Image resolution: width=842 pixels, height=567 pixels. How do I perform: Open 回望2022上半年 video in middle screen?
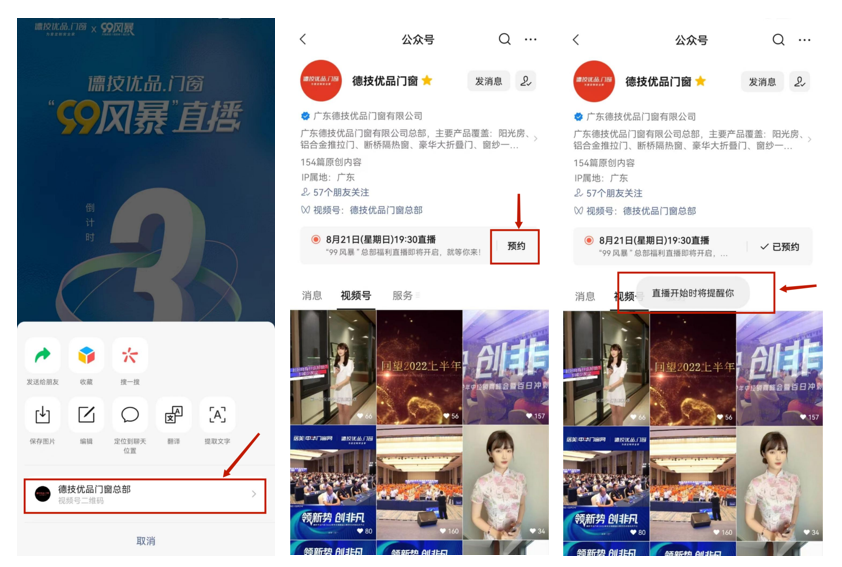tap(419, 367)
